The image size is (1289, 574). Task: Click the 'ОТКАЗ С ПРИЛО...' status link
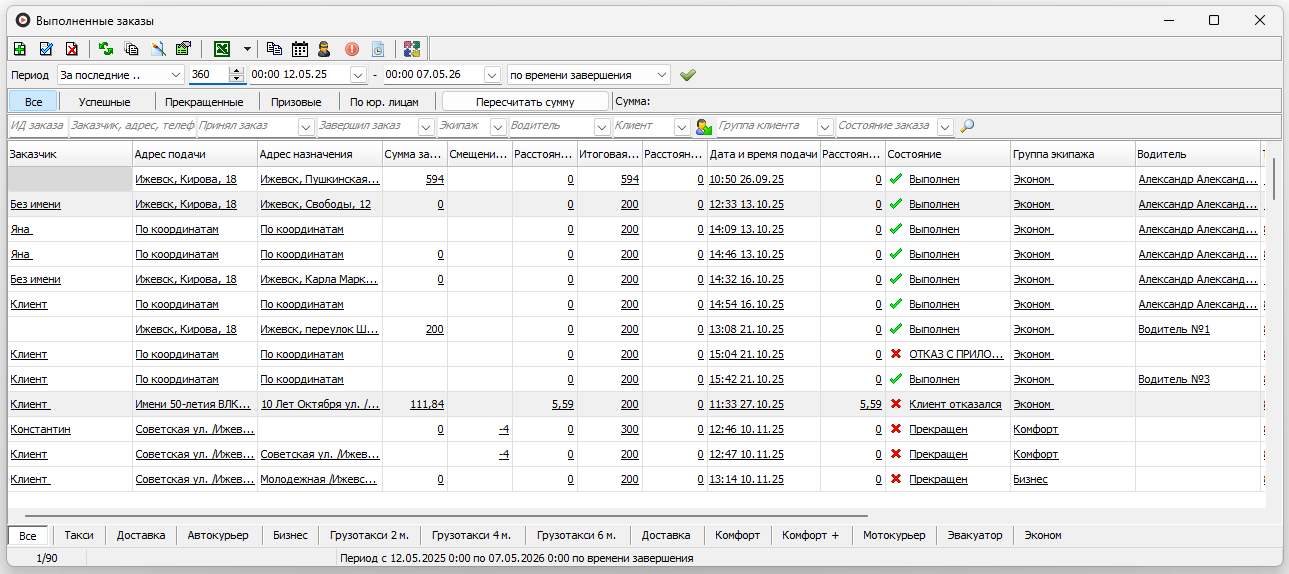point(956,354)
